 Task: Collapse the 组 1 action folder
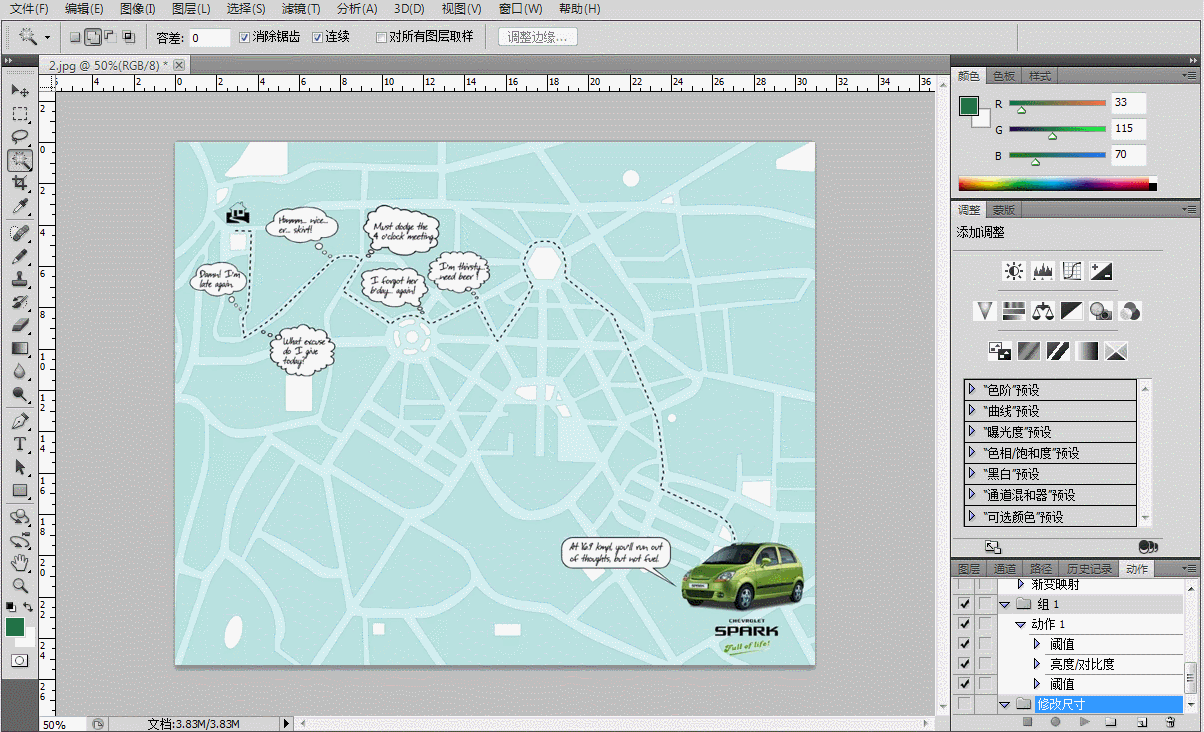tap(1004, 604)
